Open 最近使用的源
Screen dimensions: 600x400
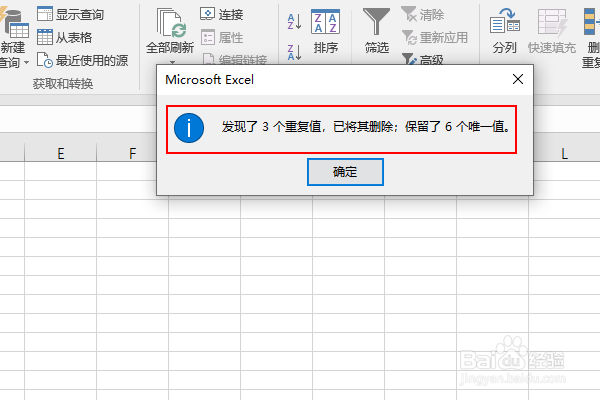click(82, 60)
